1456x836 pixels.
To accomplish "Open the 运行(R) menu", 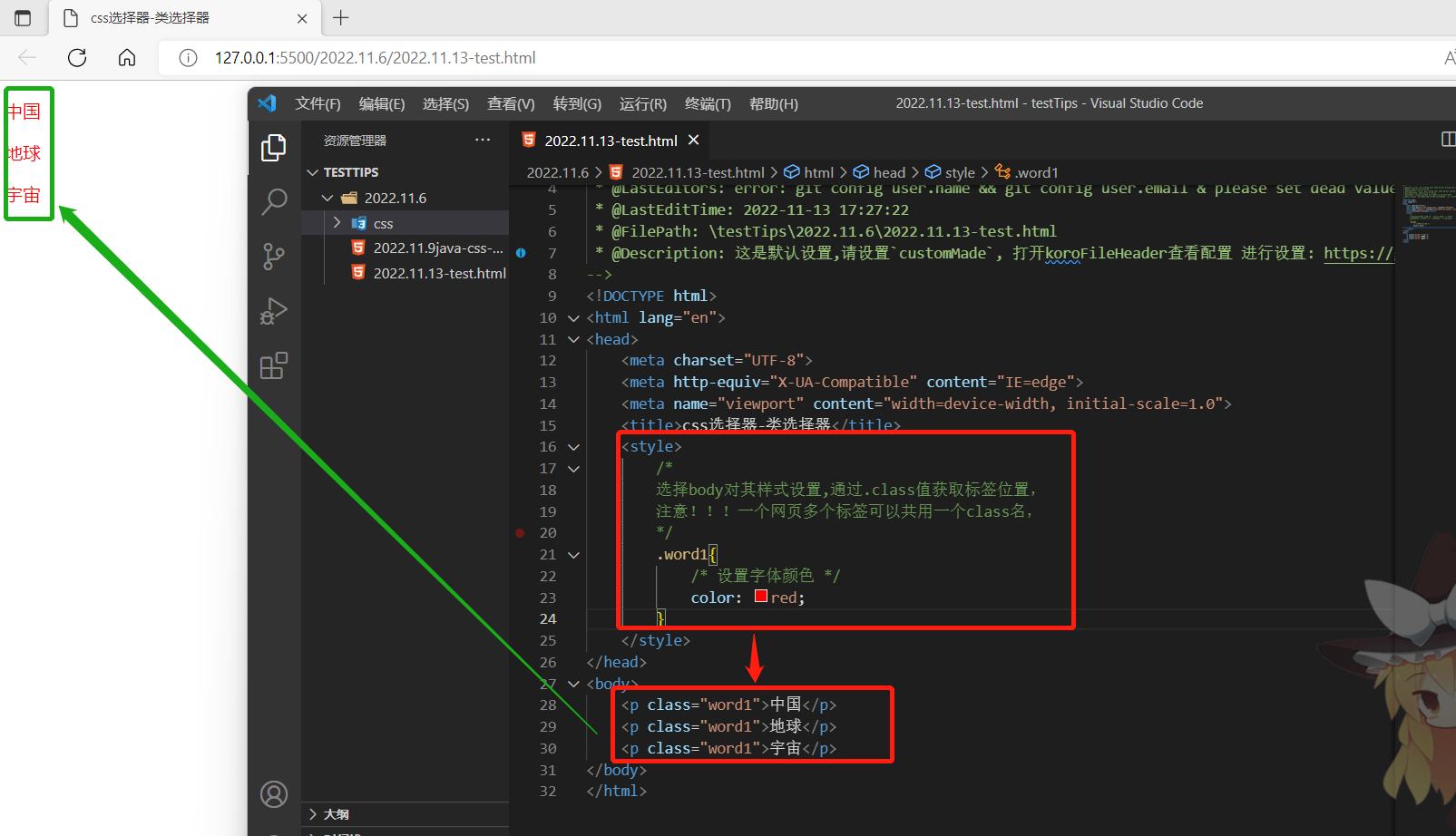I will click(643, 103).
